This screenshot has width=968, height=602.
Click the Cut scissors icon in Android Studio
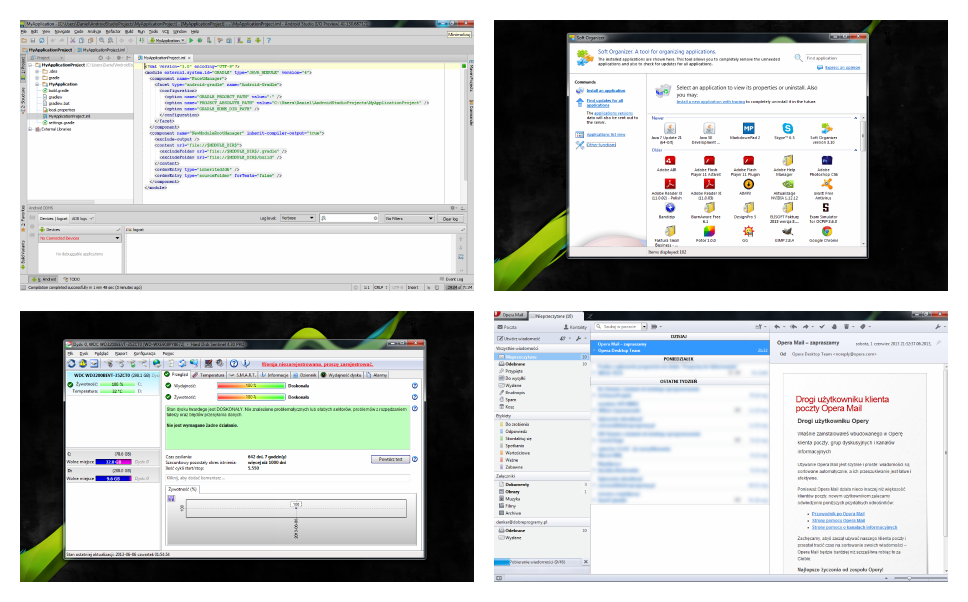point(73,40)
